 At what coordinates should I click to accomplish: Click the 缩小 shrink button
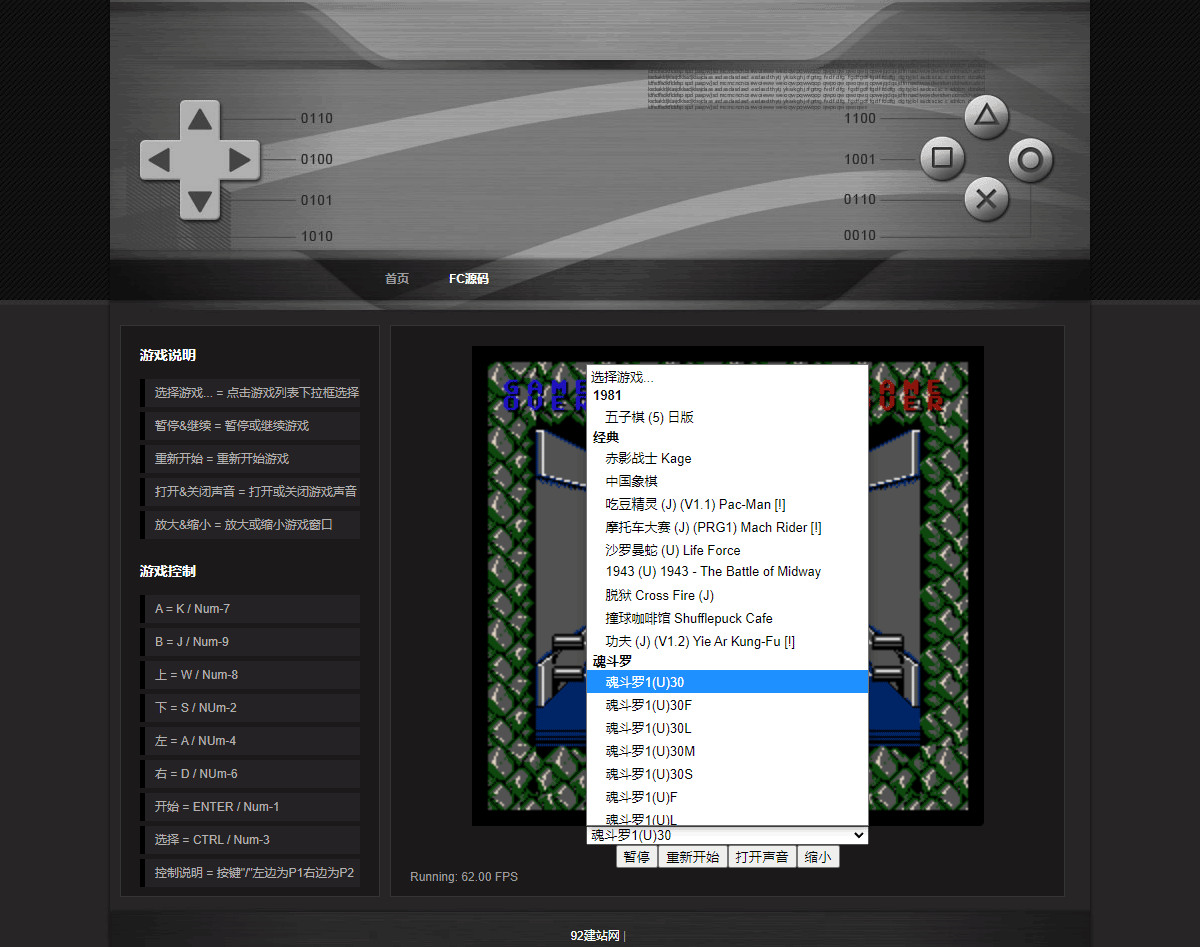[x=818, y=857]
